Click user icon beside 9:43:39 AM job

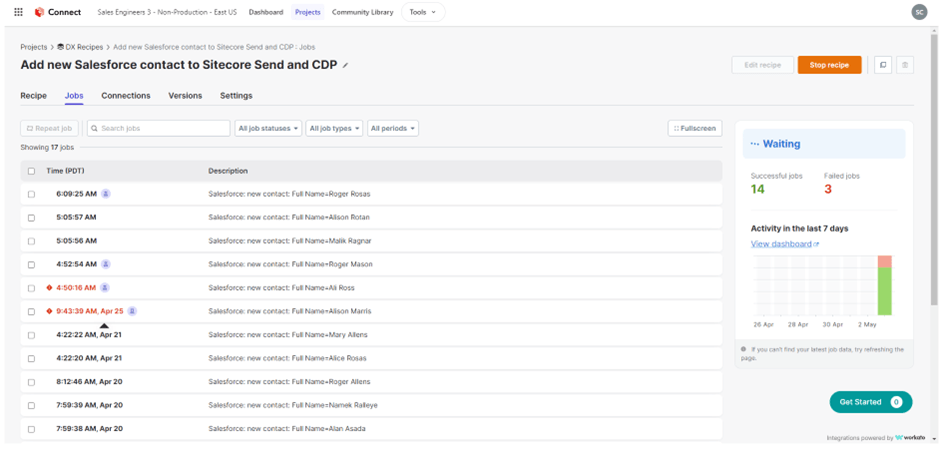click(132, 311)
